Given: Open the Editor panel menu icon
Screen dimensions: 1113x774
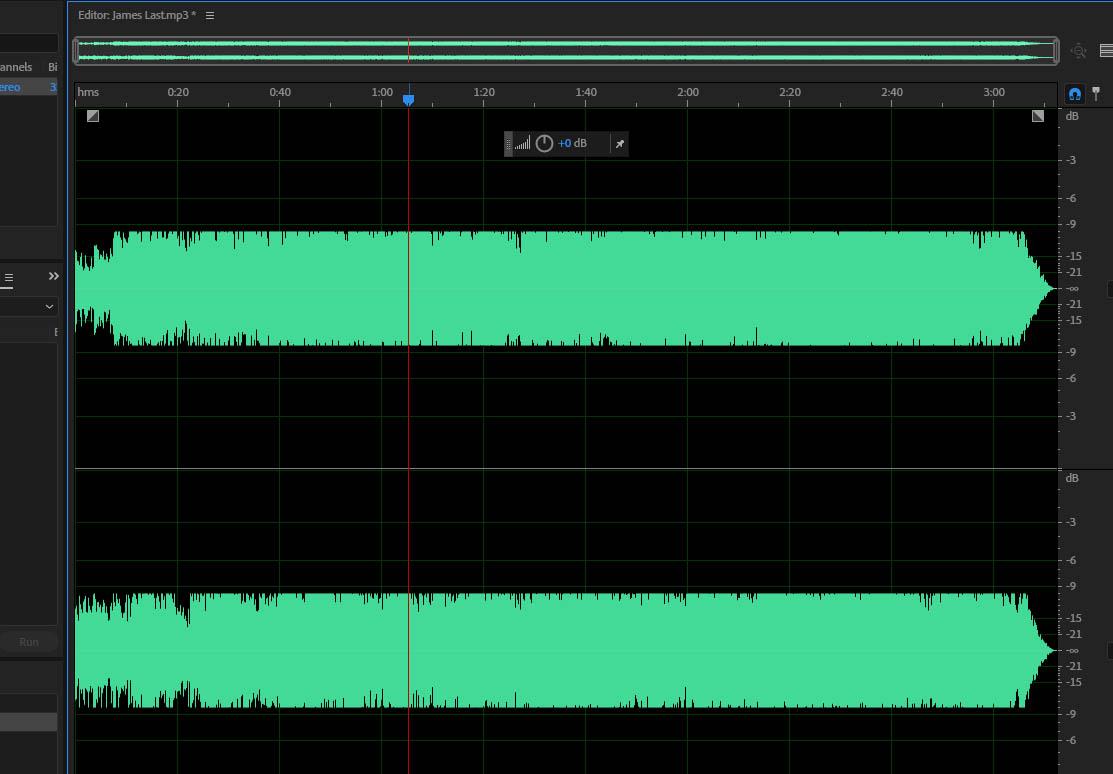Looking at the screenshot, I should pyautogui.click(x=210, y=15).
